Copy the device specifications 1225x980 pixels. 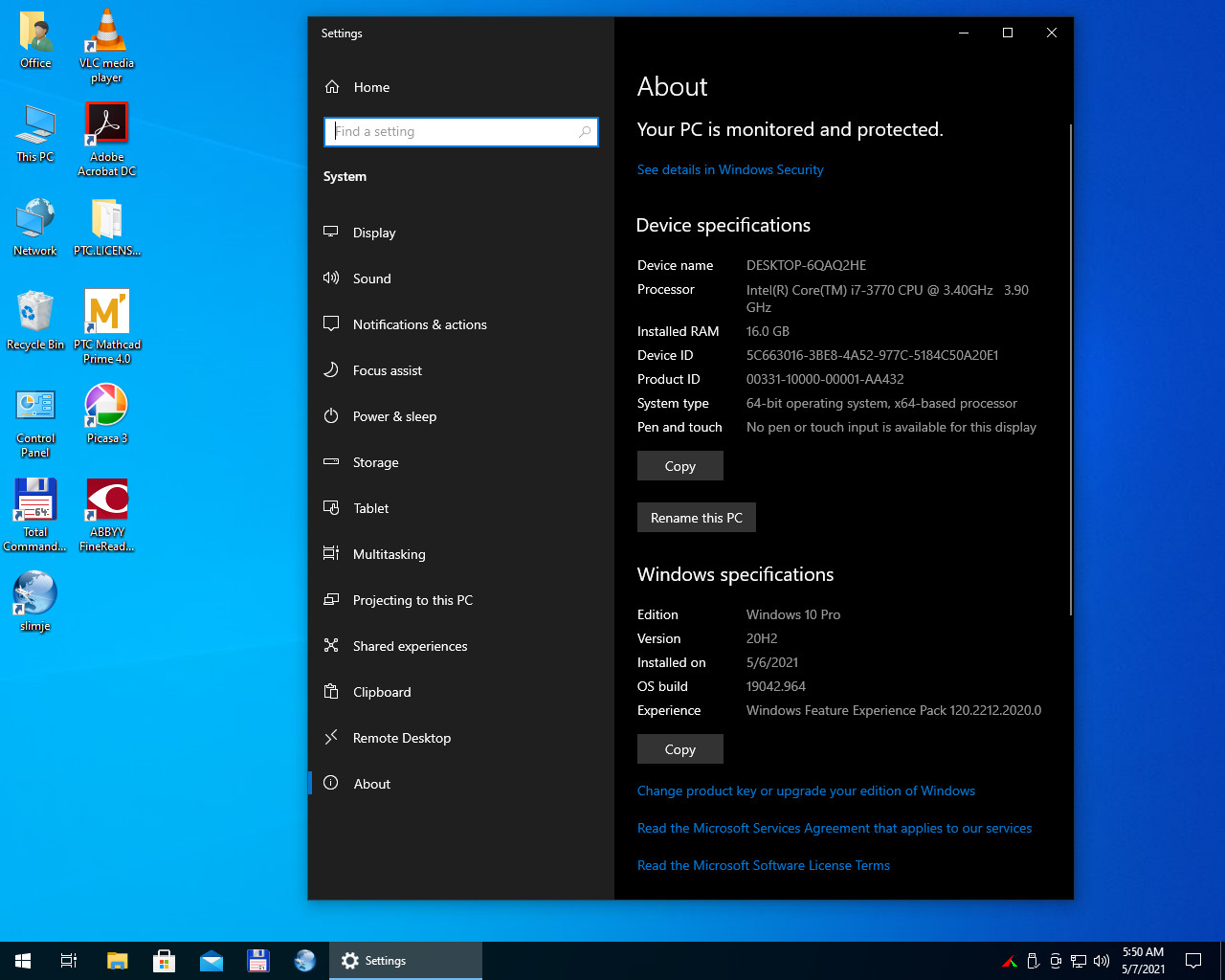679,466
